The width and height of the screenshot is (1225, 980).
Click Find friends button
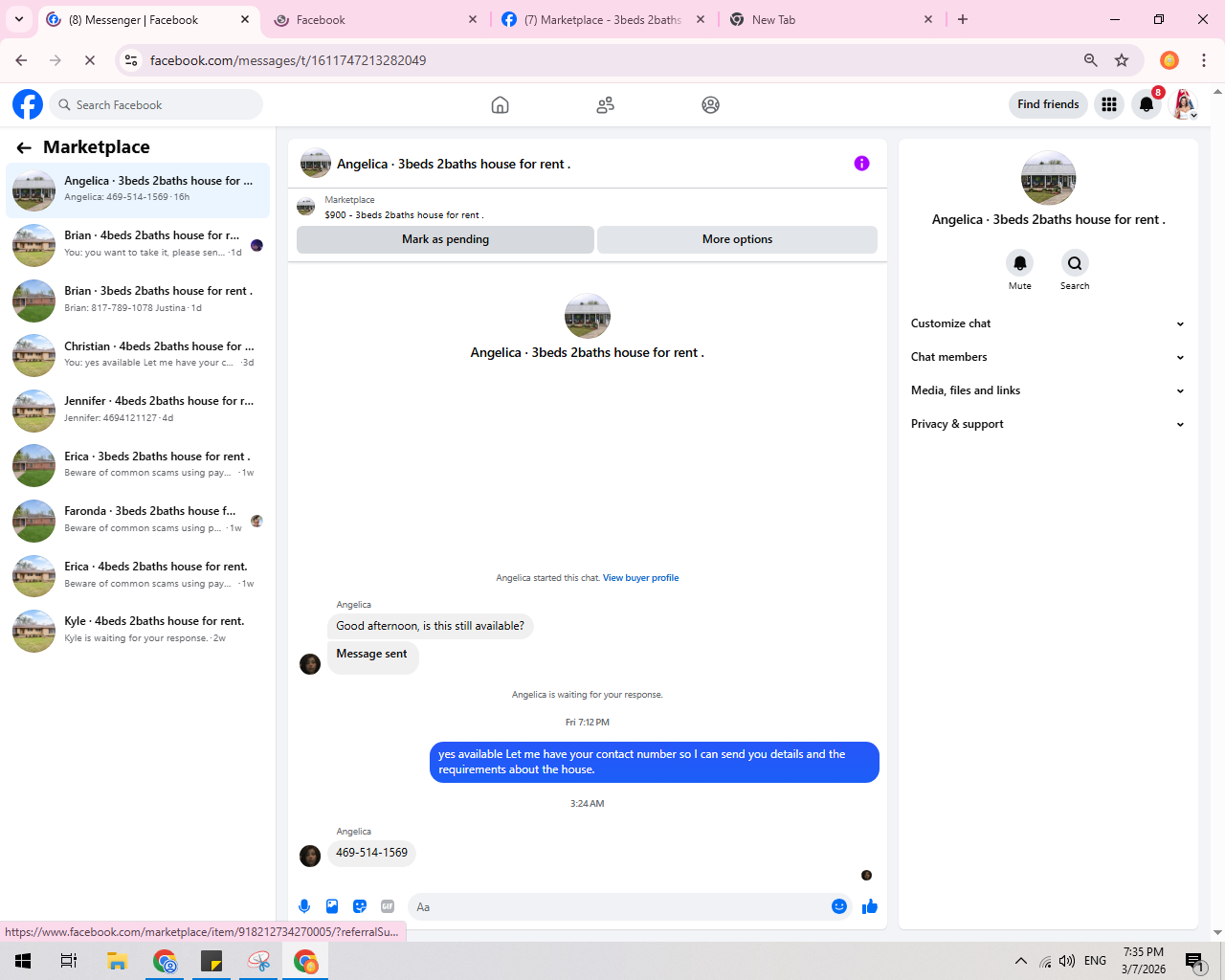tap(1048, 104)
